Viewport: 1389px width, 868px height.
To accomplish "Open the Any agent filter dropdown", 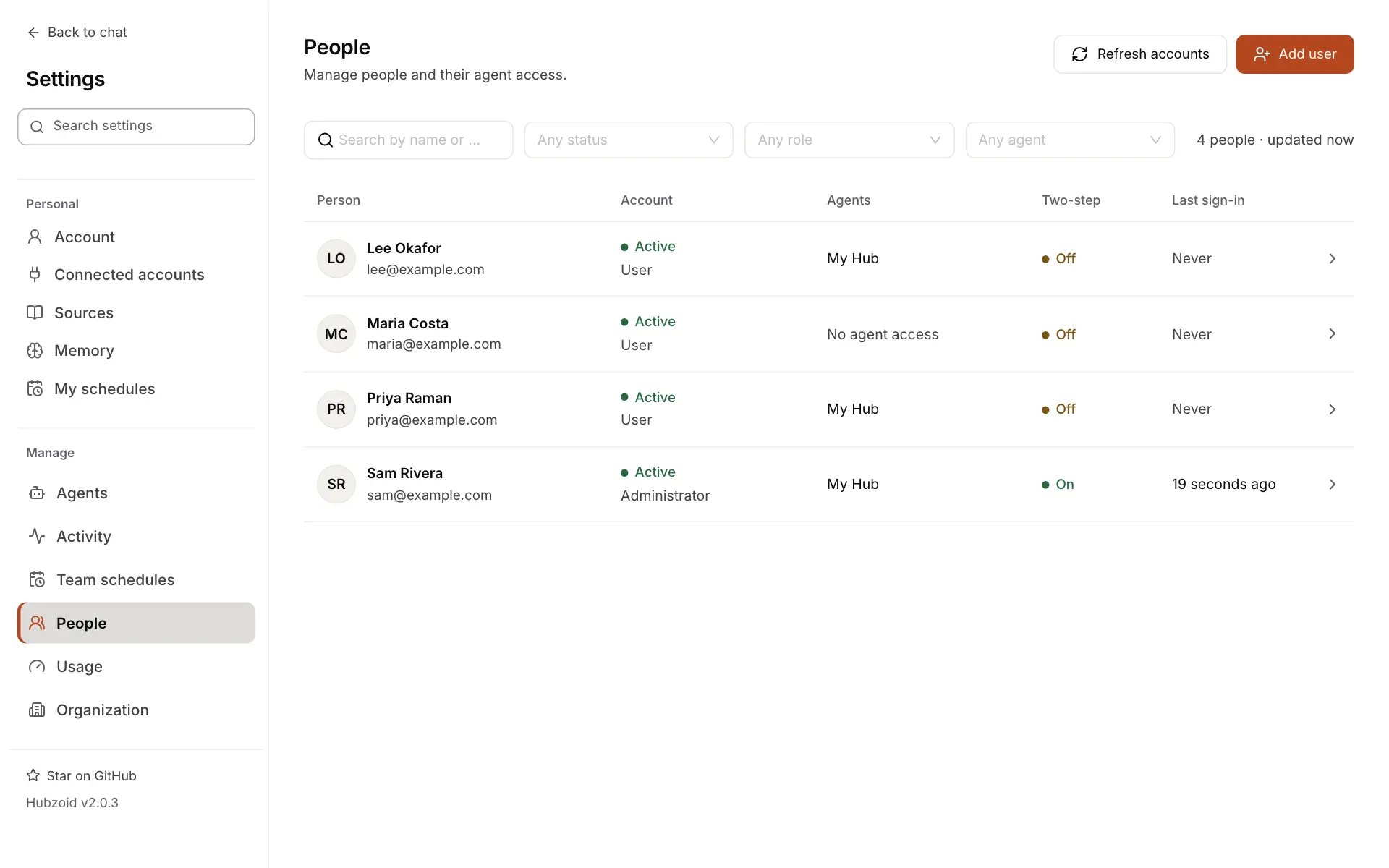I will tap(1070, 140).
